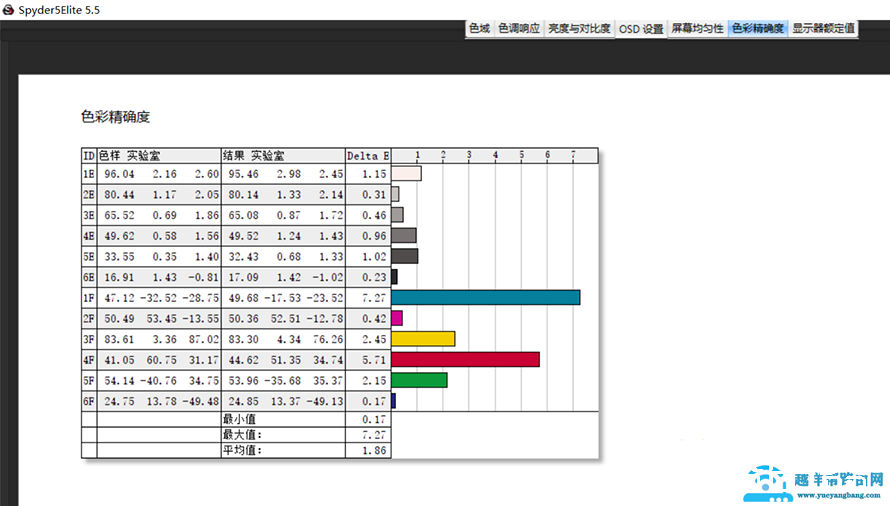Click the yellow 3F Delta E bar
The image size is (890, 506).
click(x=423, y=339)
